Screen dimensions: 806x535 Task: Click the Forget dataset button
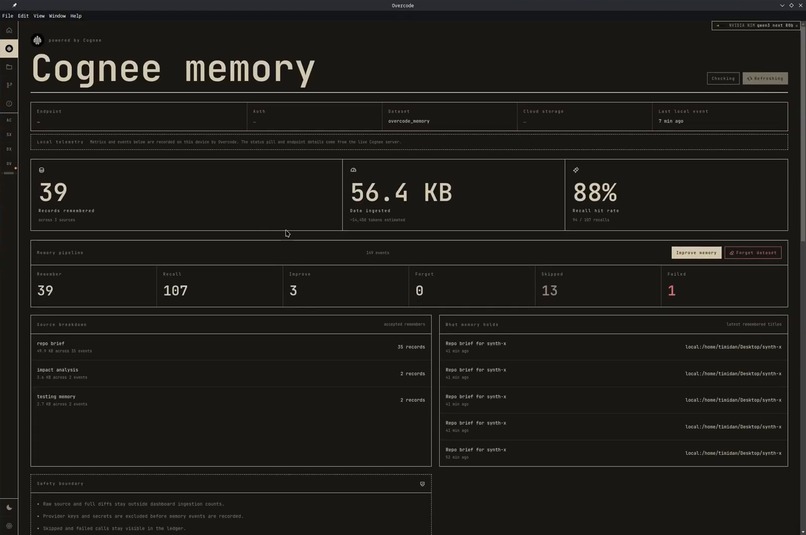(753, 252)
